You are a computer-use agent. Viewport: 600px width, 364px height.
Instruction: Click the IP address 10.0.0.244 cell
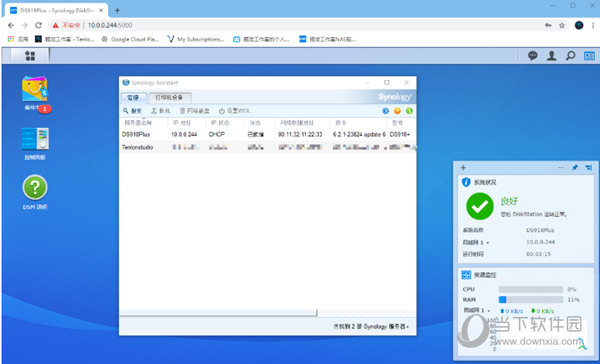[184, 134]
